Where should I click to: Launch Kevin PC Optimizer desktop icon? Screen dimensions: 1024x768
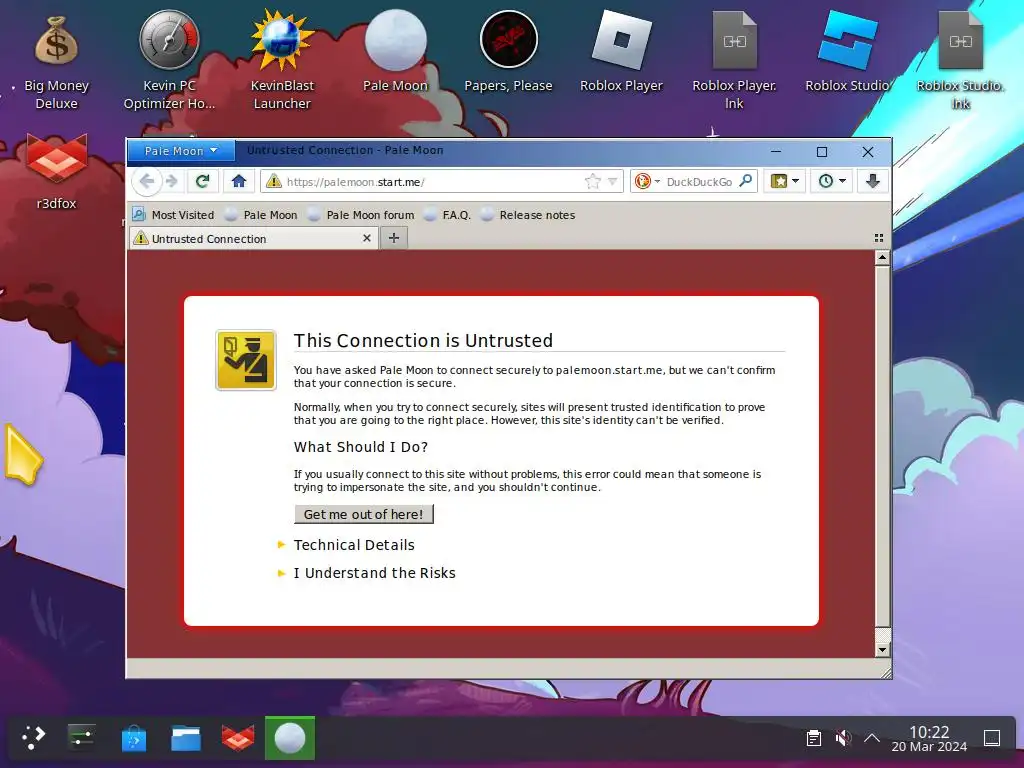tap(169, 60)
